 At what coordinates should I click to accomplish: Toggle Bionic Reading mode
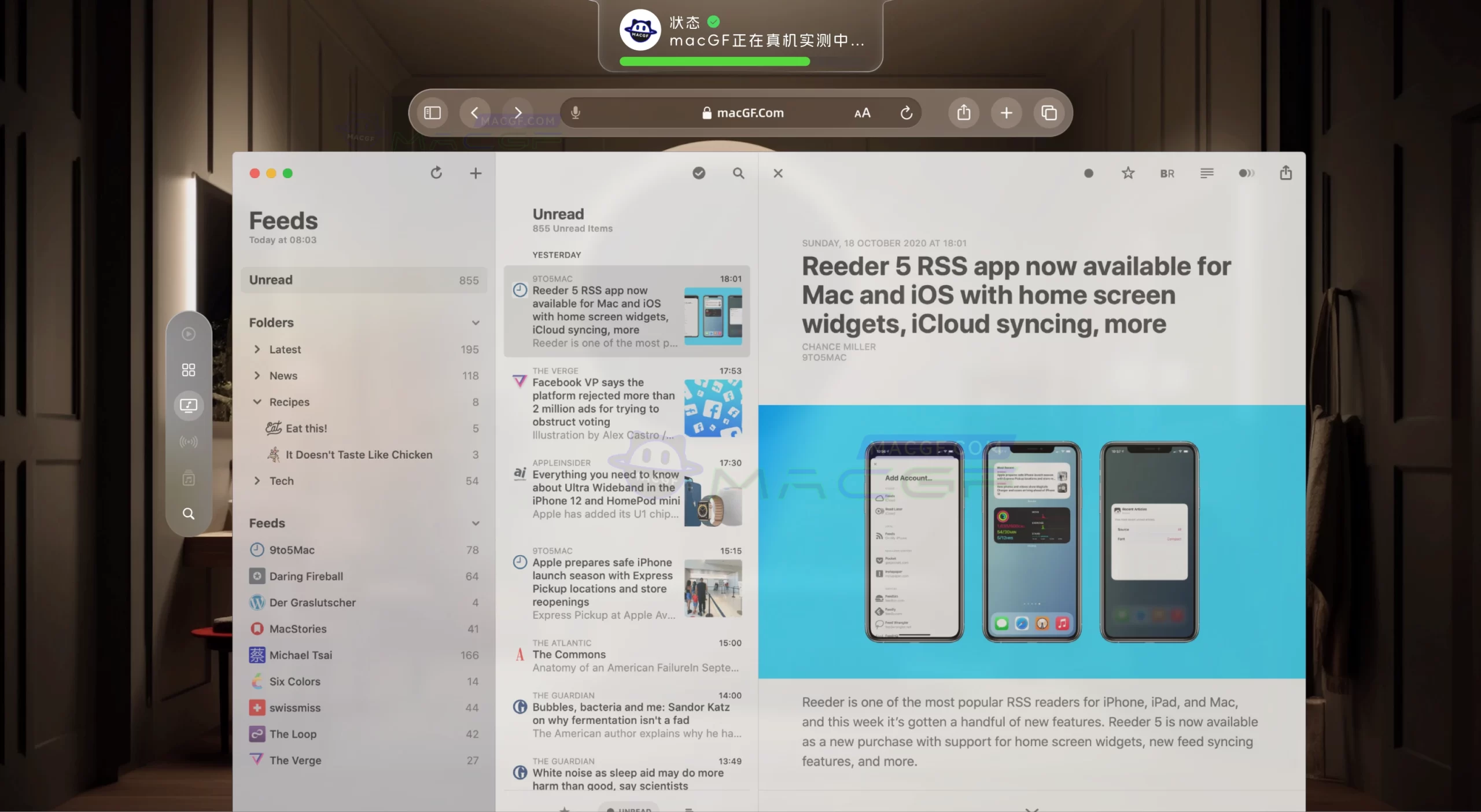point(1166,173)
